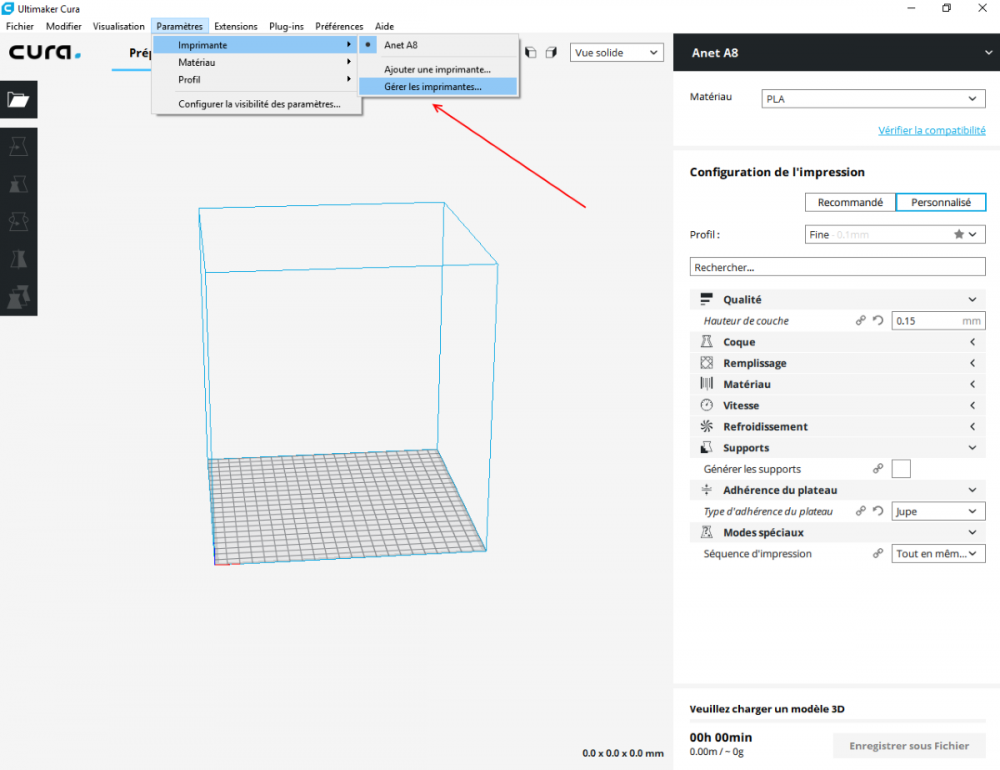This screenshot has height=770, width=1000.
Task: Choose Ajouter une imprimante... from submenu
Action: point(438,70)
